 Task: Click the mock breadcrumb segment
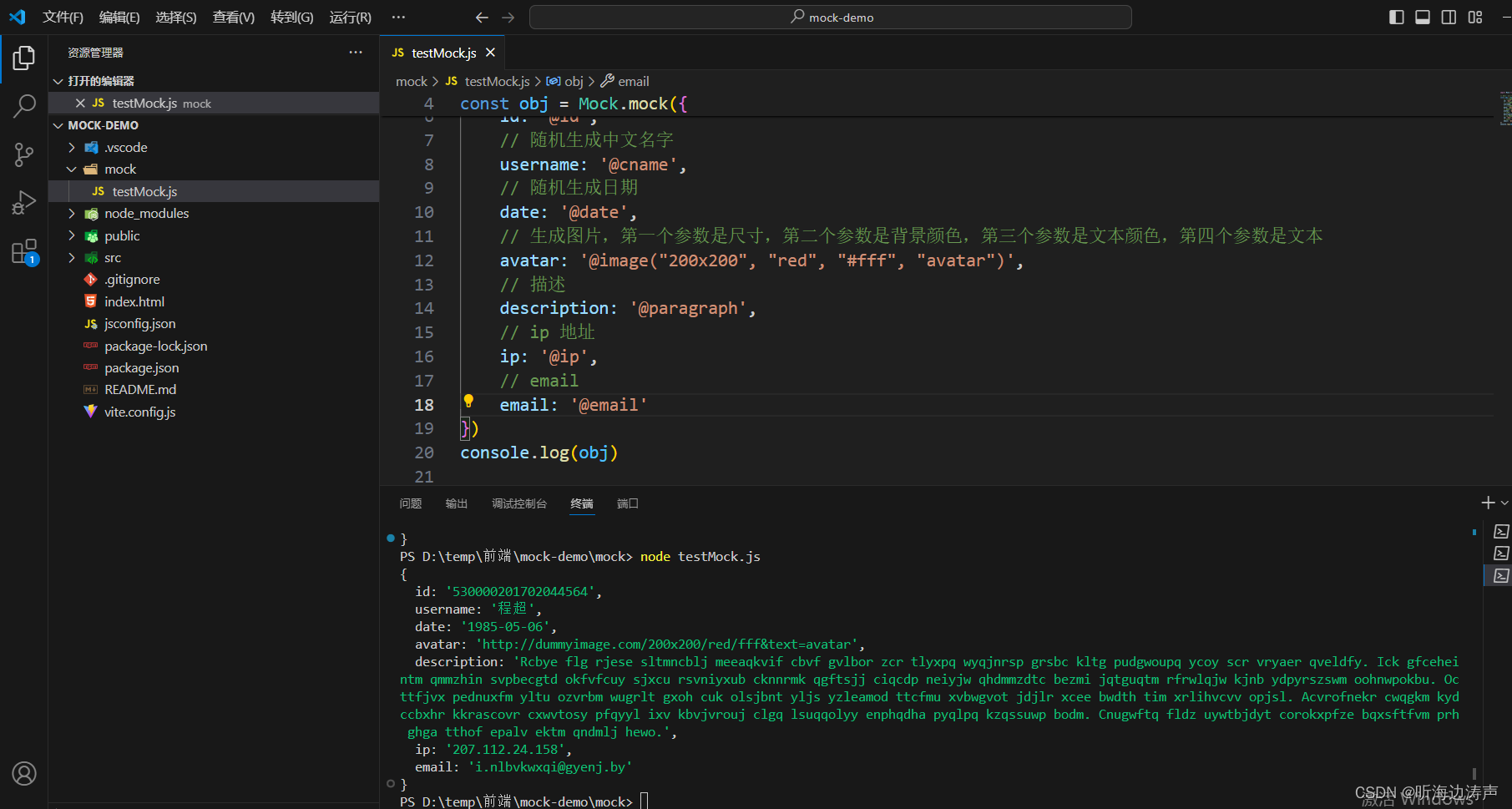click(x=411, y=81)
